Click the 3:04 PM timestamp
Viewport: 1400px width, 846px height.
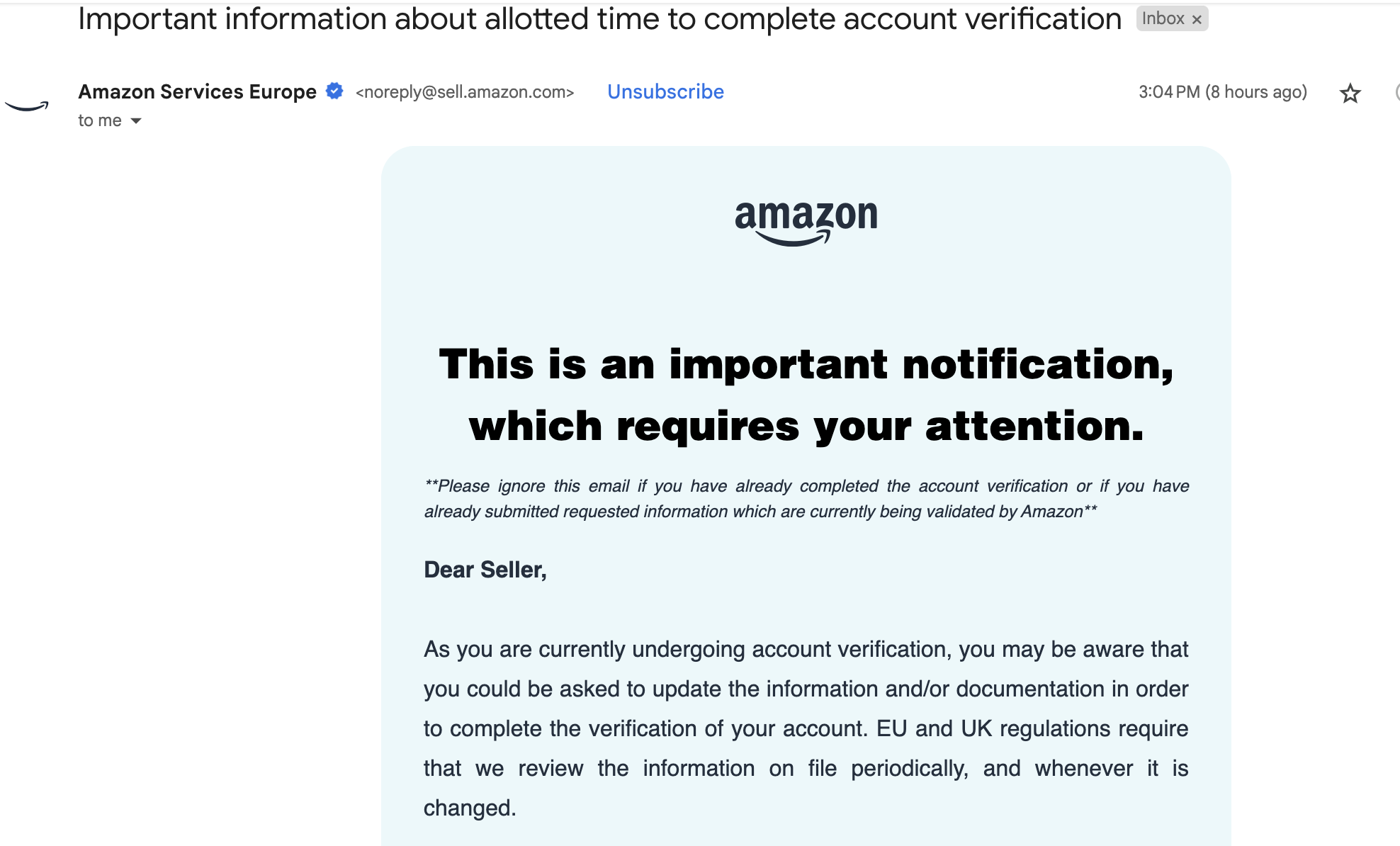tap(1222, 92)
